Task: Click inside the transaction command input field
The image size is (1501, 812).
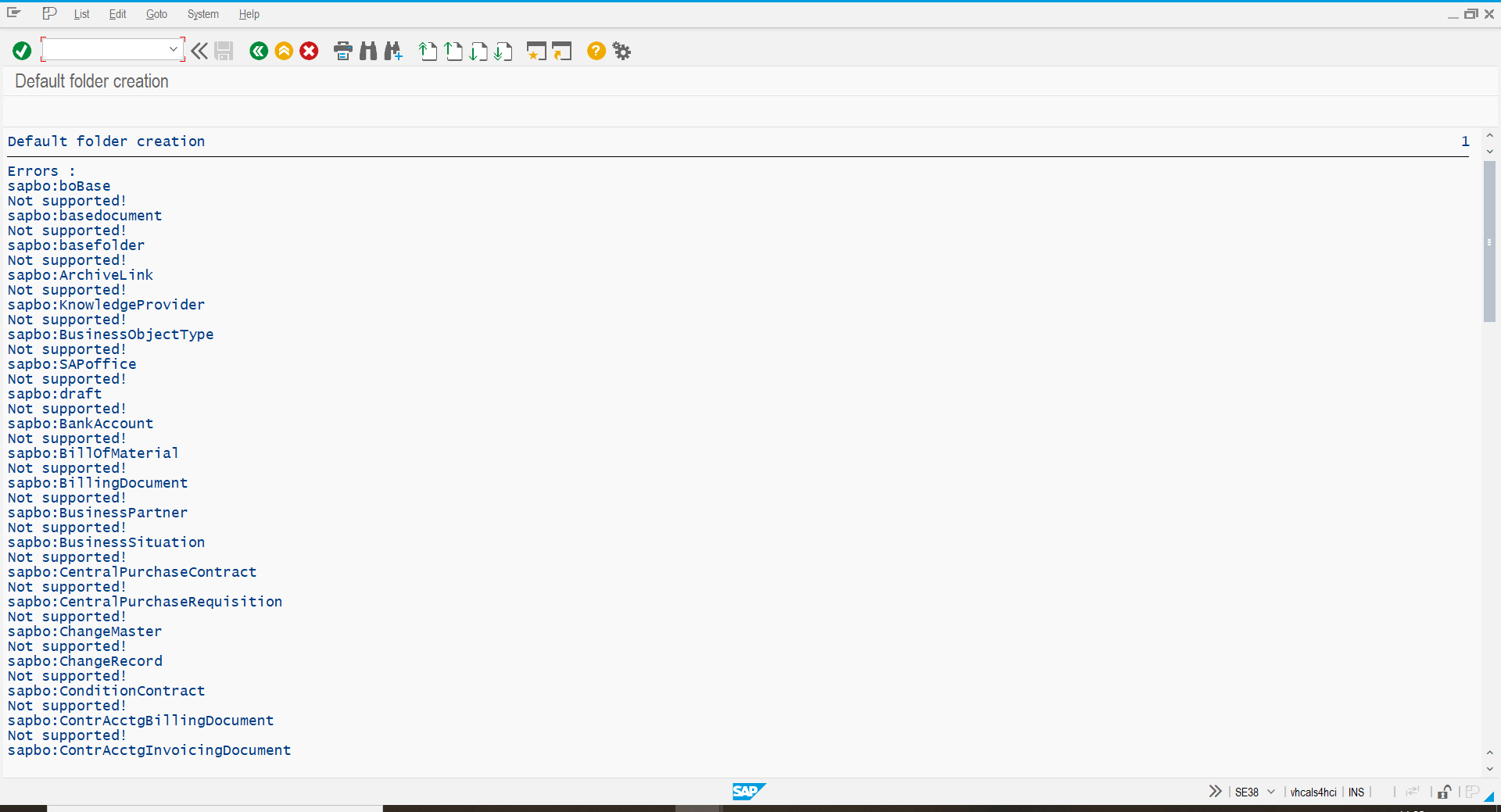Action: coord(106,49)
